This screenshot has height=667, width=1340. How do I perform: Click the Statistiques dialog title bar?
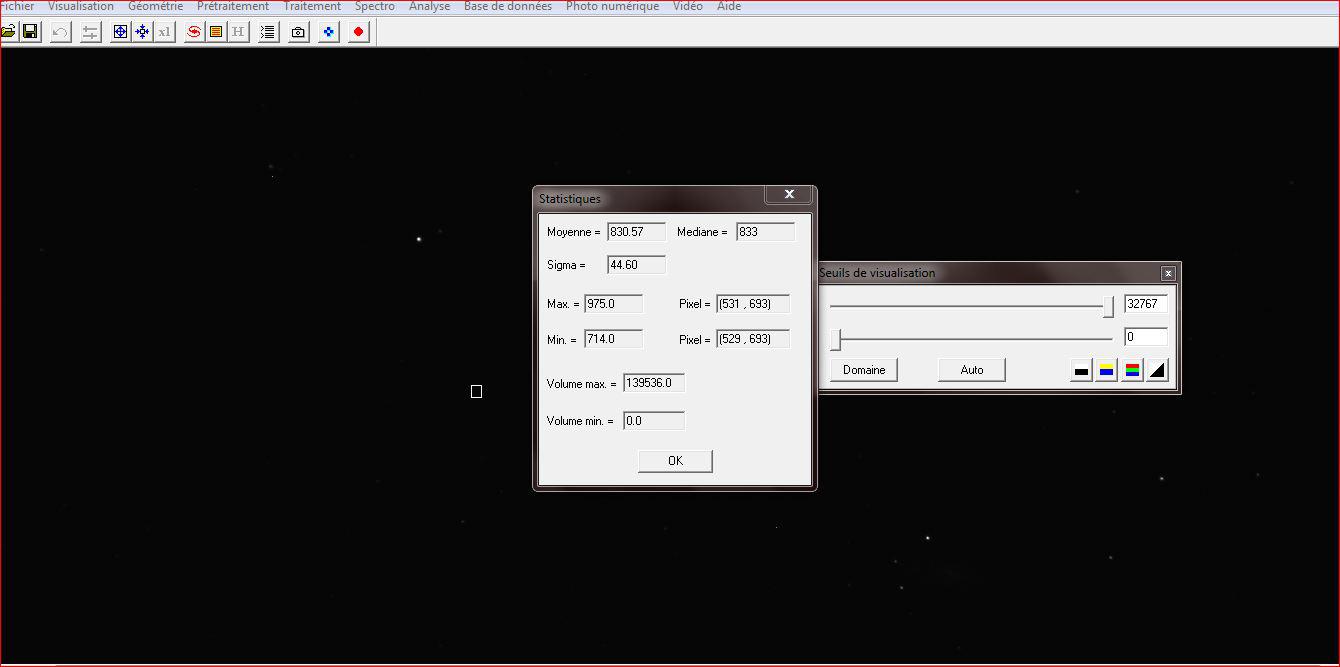tap(650, 198)
